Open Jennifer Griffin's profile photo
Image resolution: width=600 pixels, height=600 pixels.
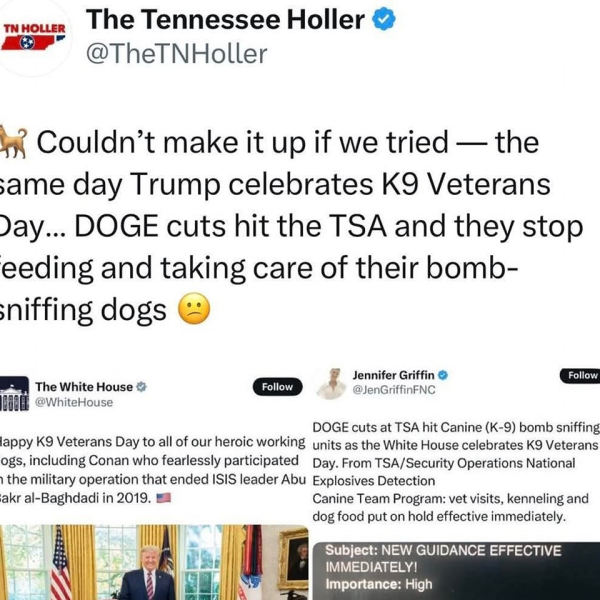pos(331,383)
